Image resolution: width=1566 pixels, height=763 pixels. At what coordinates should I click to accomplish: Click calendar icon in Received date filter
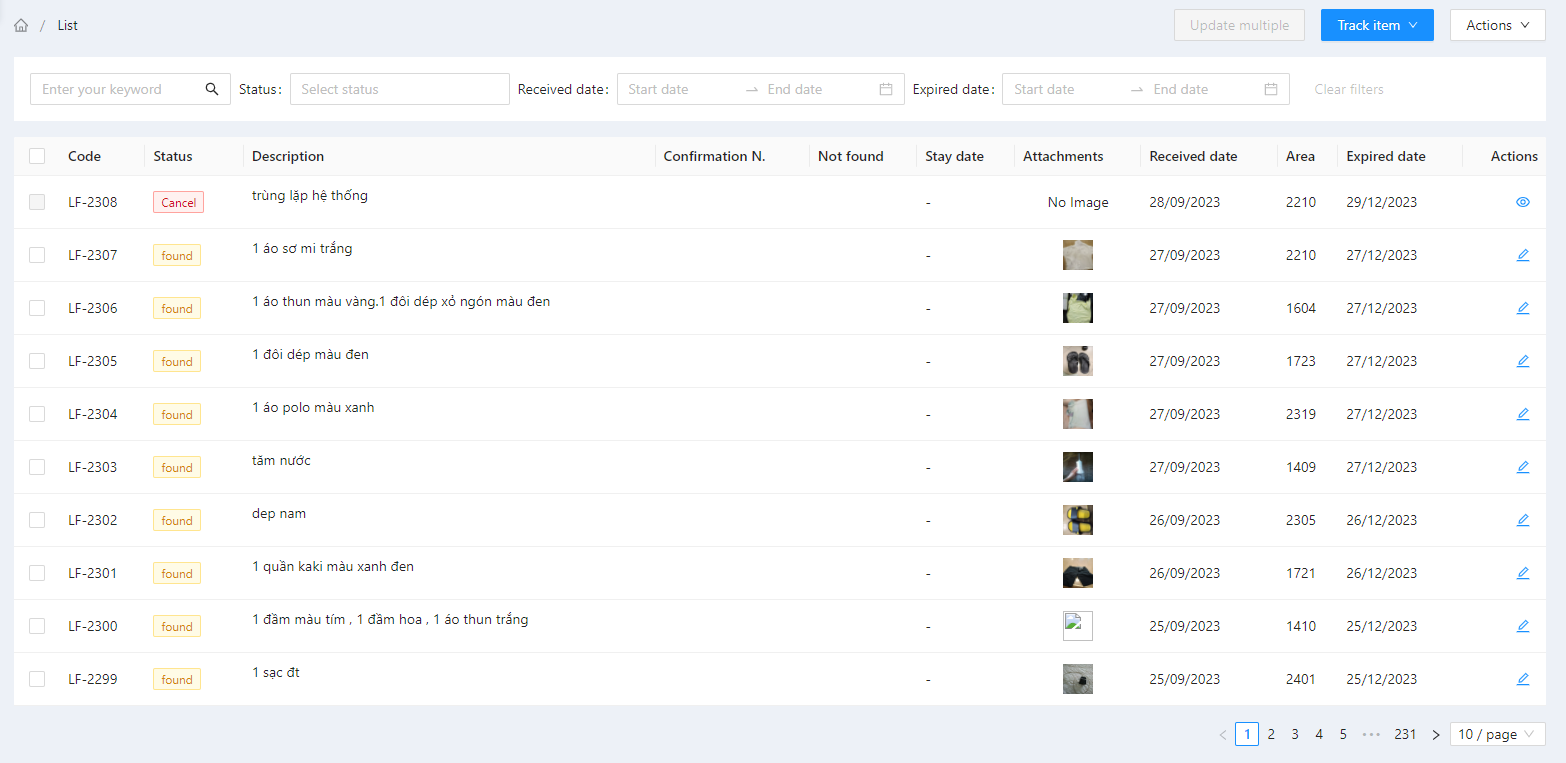click(885, 89)
